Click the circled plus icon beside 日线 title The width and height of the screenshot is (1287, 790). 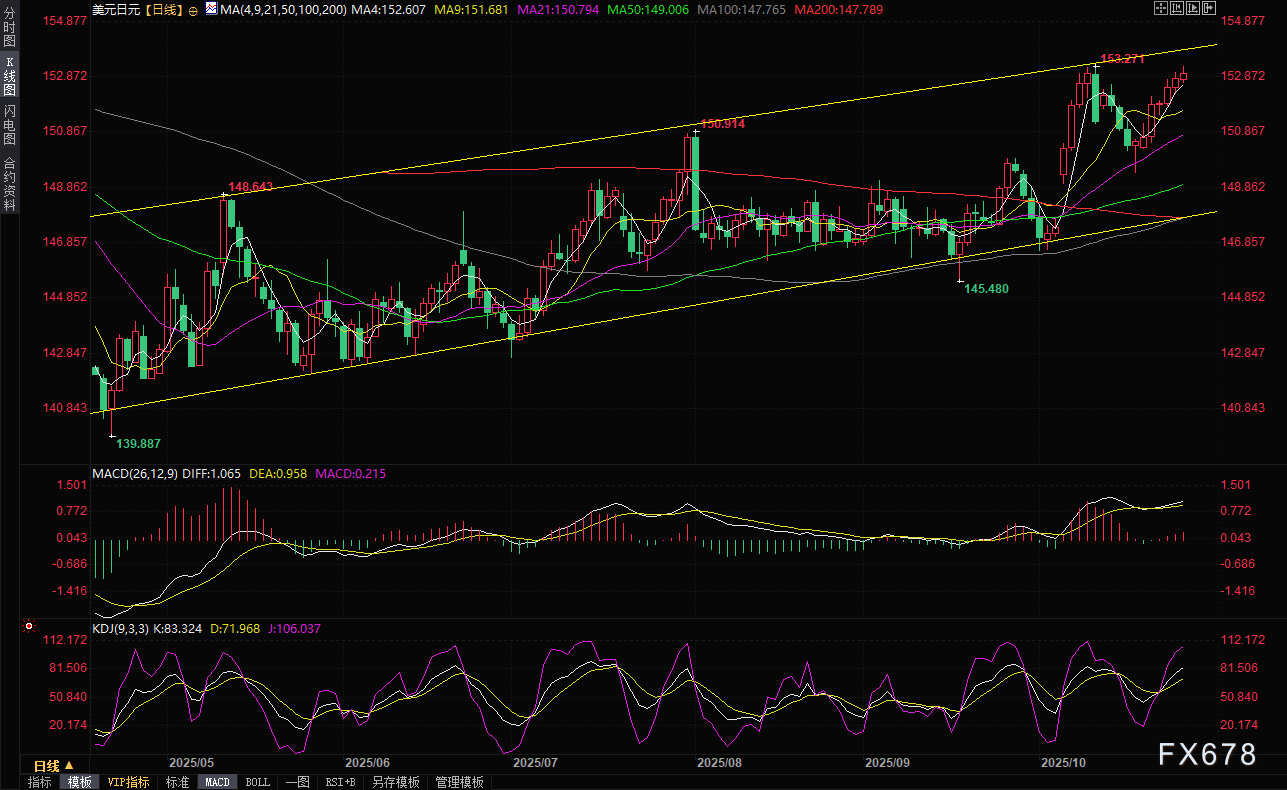click(x=193, y=9)
